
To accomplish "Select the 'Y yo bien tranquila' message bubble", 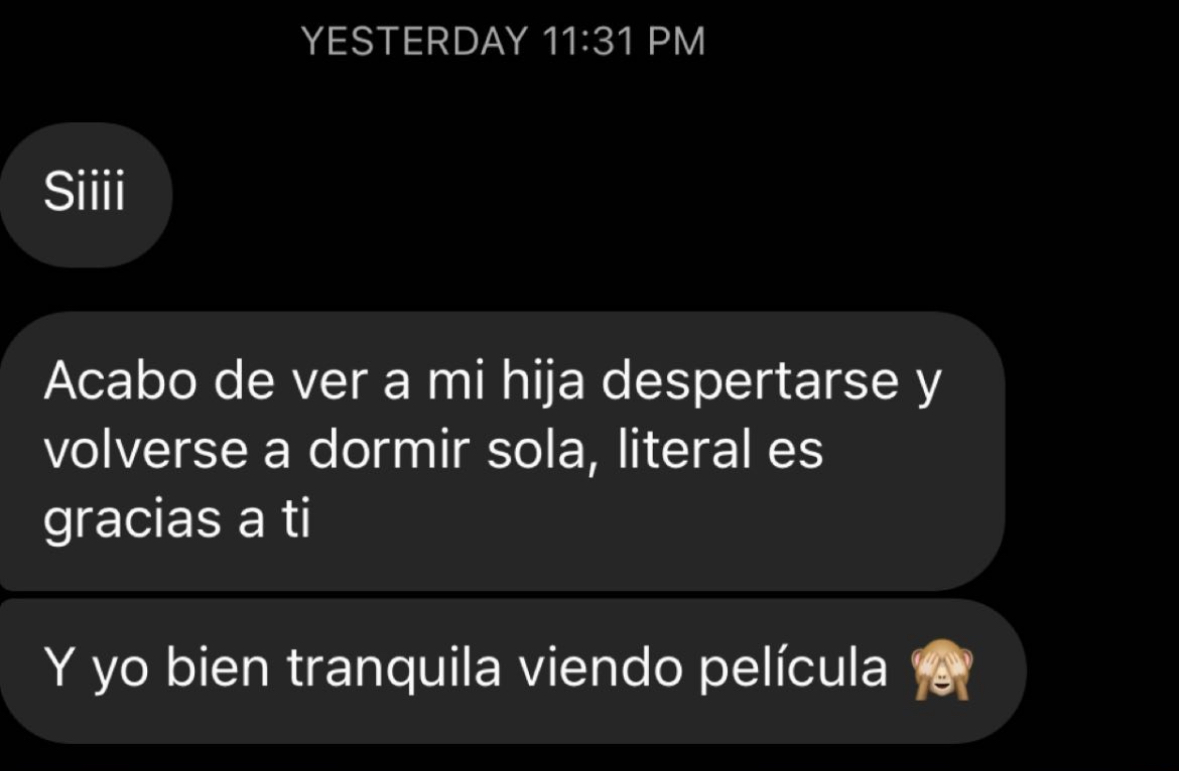I will tap(513, 671).
